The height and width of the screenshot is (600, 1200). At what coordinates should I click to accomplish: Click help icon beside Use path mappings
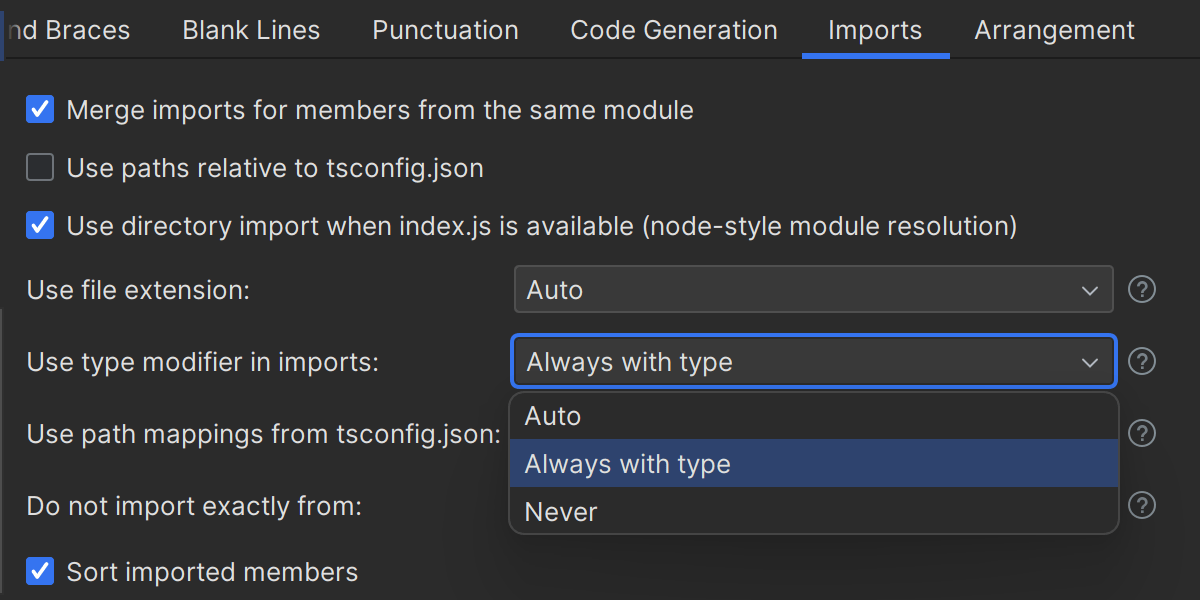1142,433
